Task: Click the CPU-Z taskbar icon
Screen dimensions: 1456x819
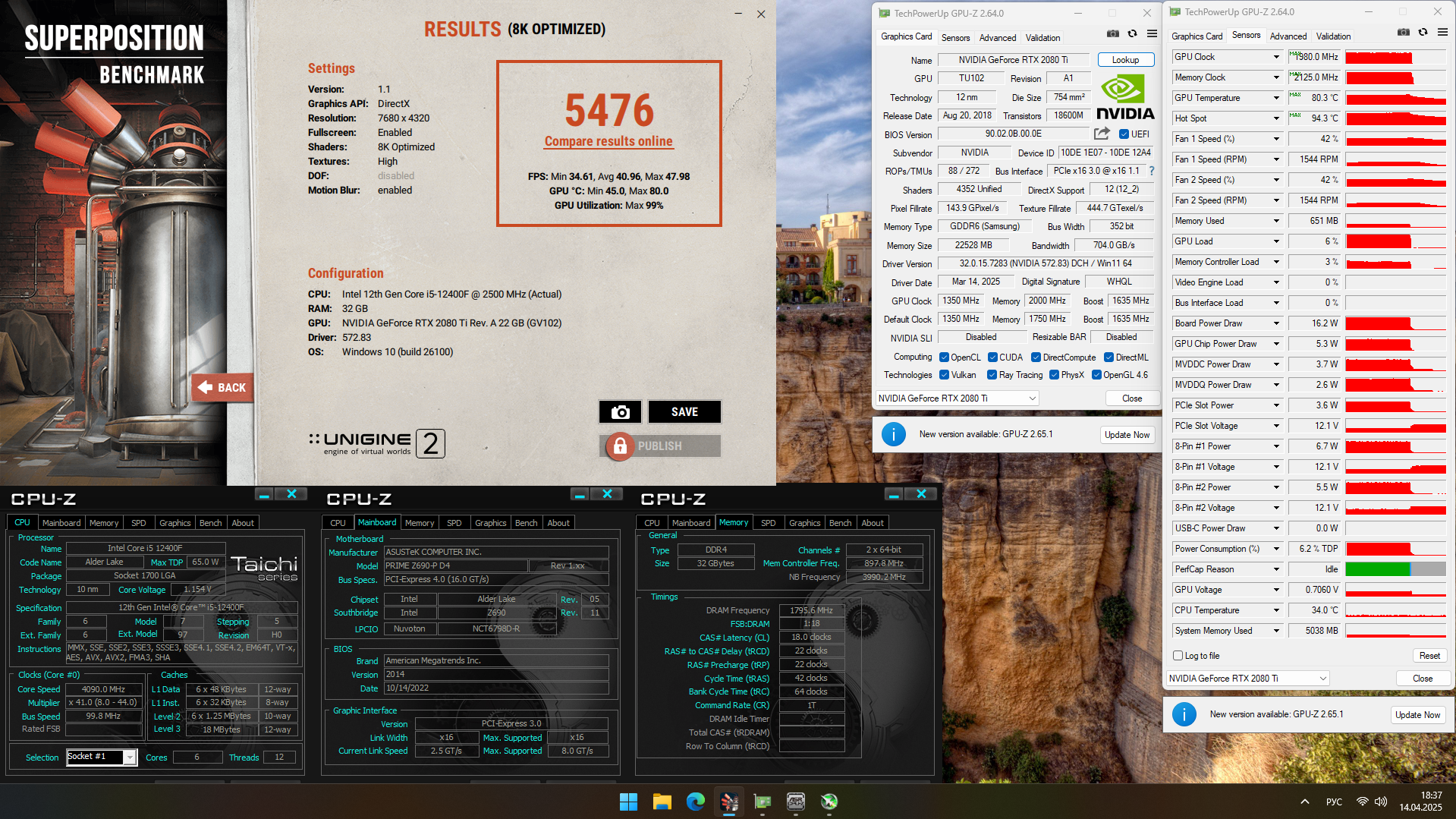Action: 795,802
